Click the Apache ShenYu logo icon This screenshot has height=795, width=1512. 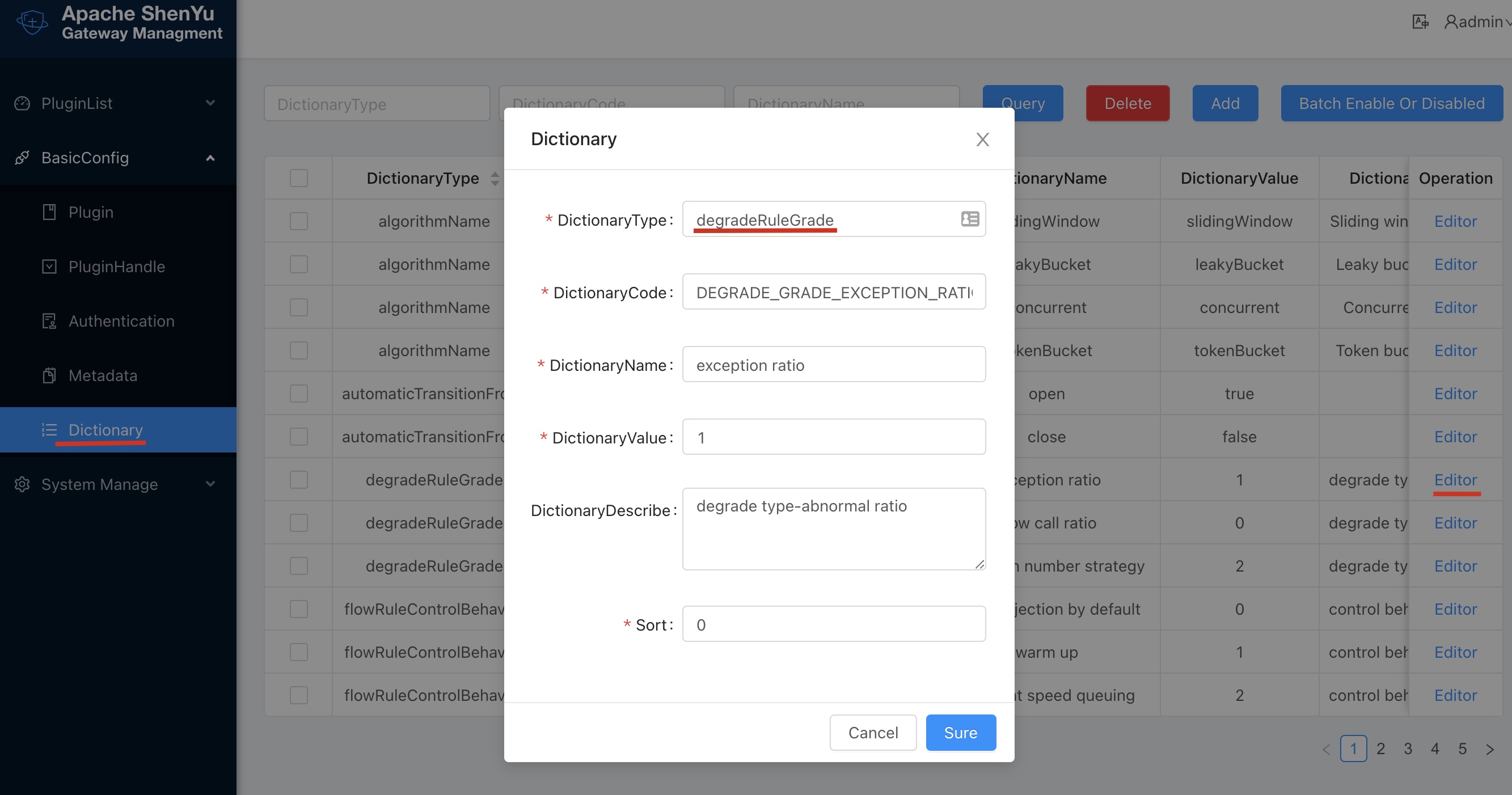32,22
